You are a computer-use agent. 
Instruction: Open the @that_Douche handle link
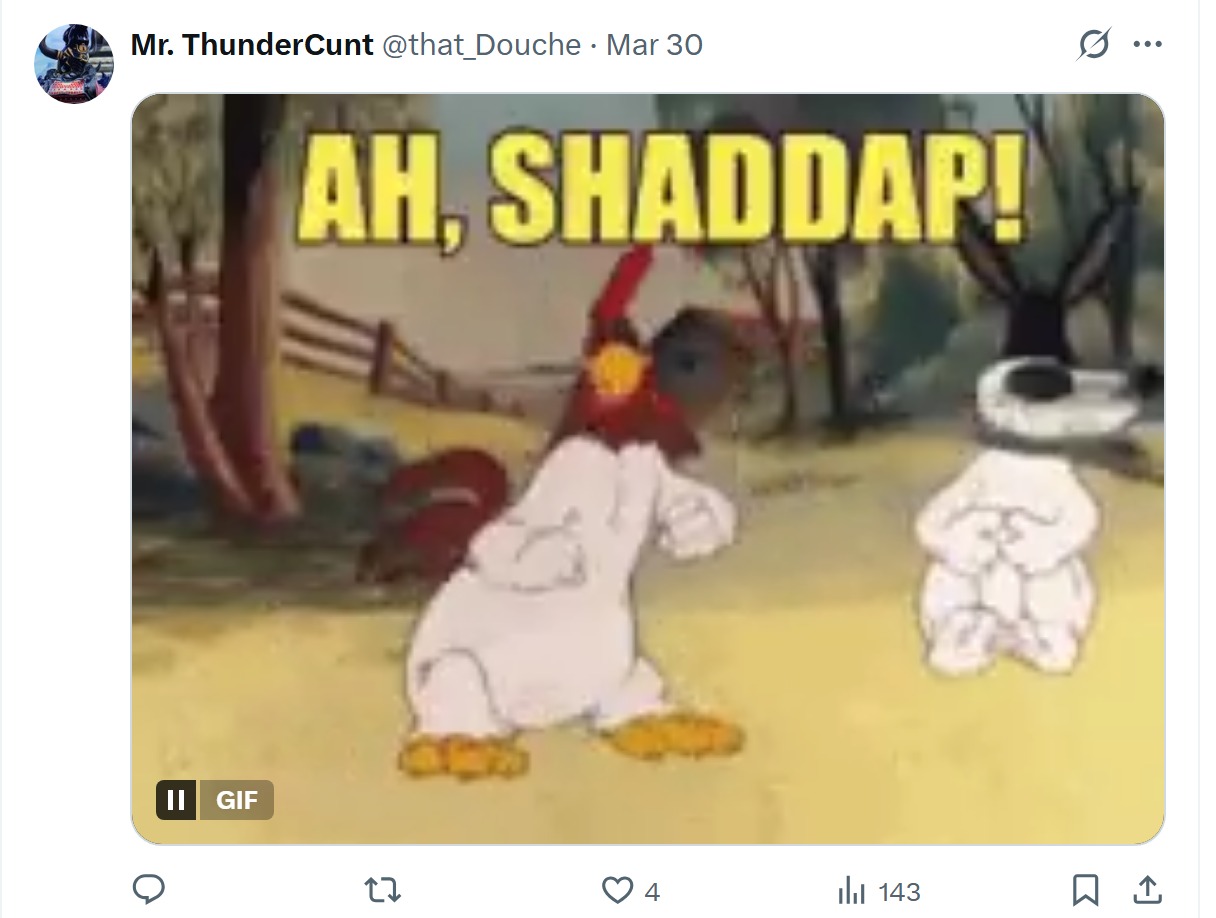[481, 45]
